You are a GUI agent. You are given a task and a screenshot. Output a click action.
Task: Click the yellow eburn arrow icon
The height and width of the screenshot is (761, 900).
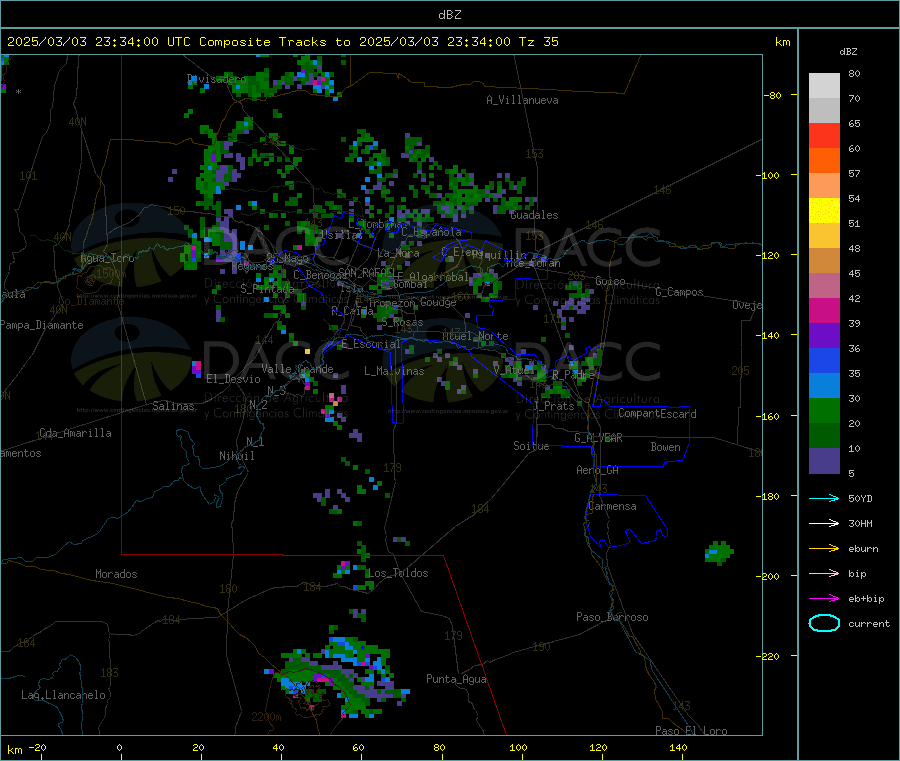824,548
